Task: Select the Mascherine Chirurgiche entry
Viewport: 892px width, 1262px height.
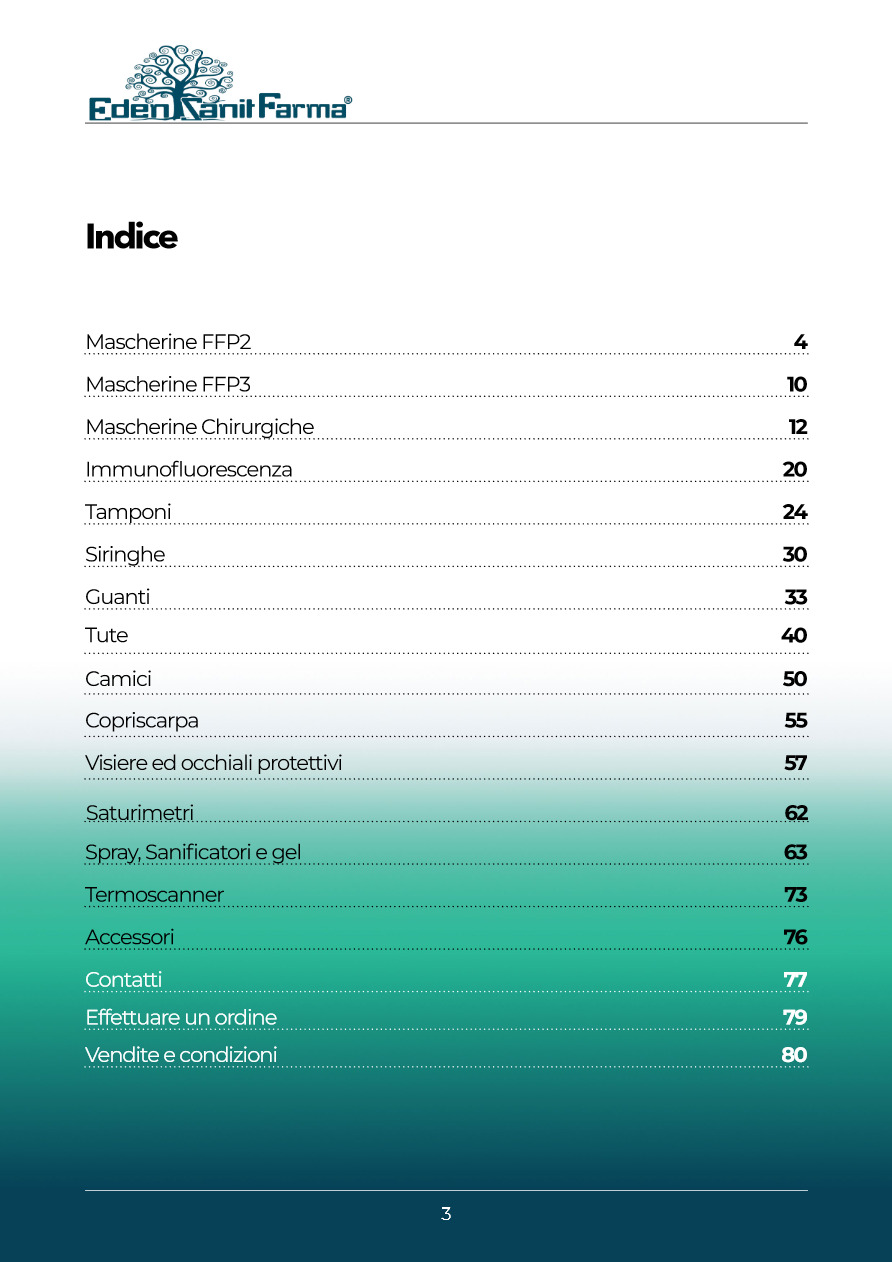Action: click(199, 427)
